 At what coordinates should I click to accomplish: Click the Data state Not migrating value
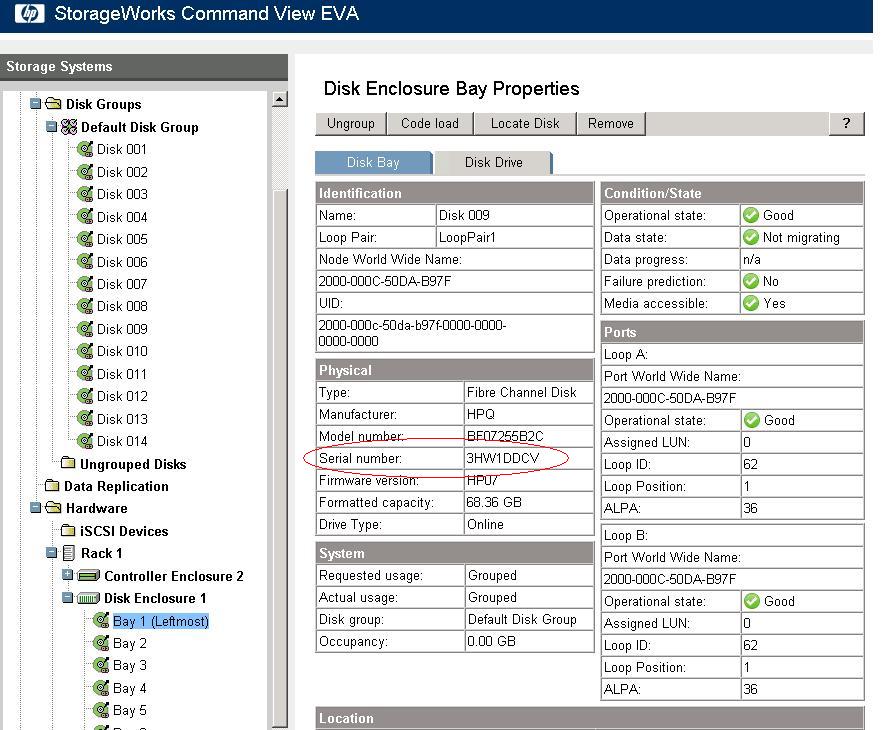(x=801, y=237)
